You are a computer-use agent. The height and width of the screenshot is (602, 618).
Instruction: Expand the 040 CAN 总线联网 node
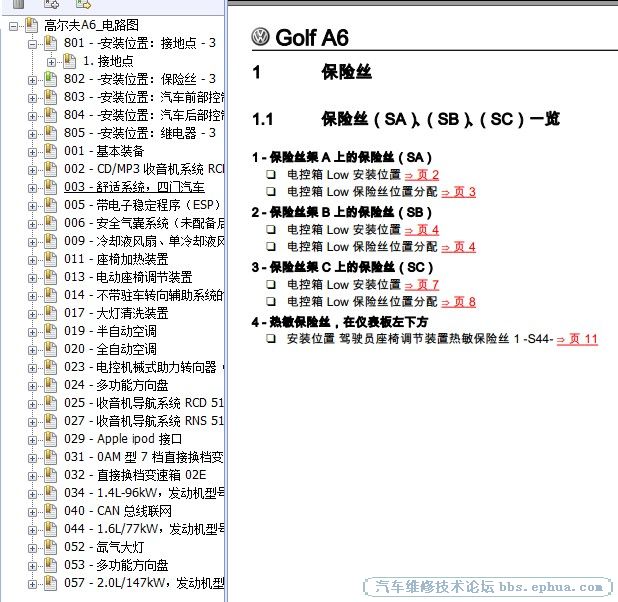33,513
